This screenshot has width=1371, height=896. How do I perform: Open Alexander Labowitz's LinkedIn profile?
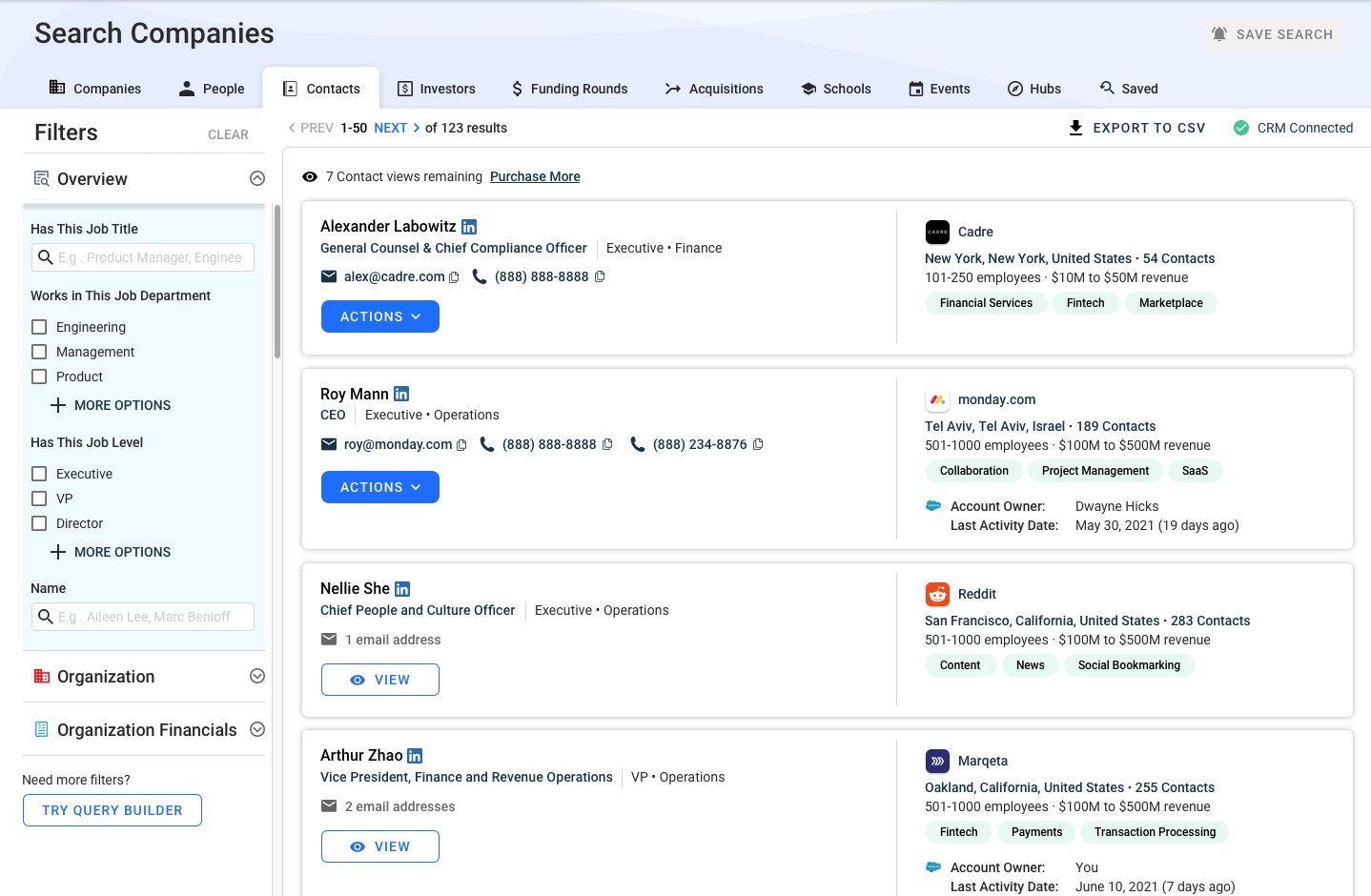pos(468,226)
